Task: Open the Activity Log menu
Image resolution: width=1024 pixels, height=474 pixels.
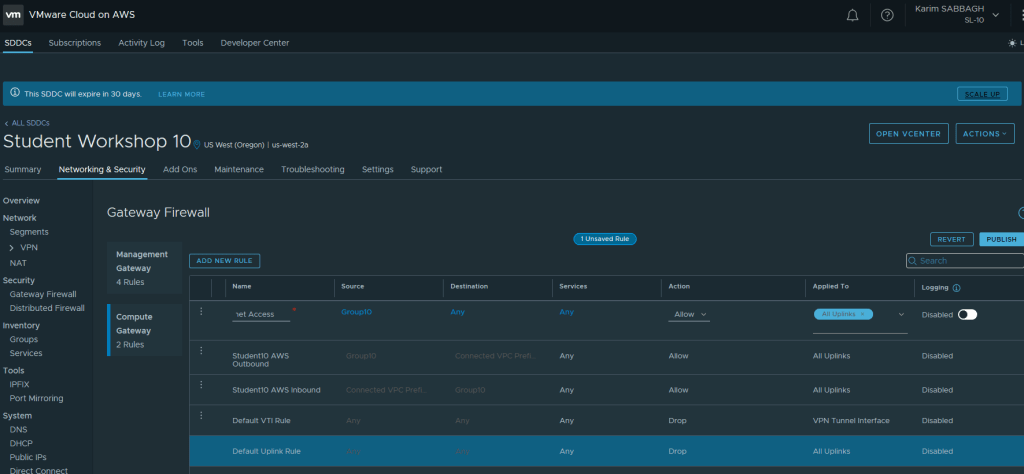Action: [x=141, y=43]
